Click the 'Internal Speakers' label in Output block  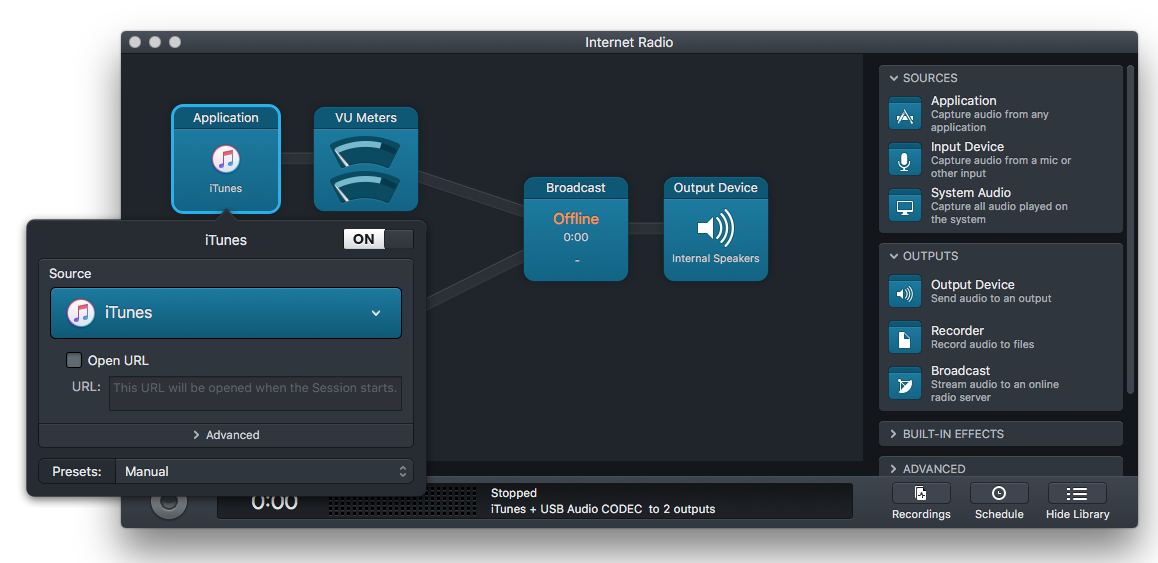click(x=716, y=259)
